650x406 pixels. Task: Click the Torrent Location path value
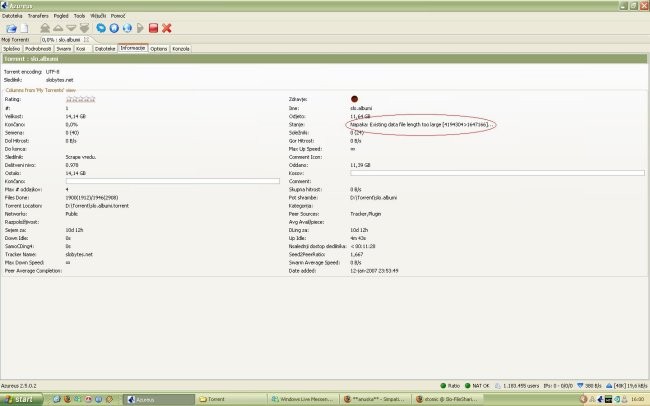coord(97,206)
